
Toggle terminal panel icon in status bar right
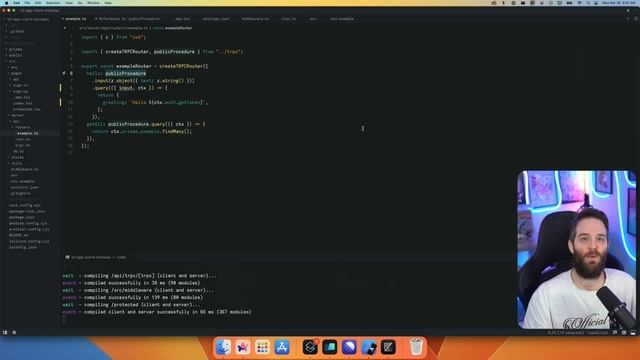[x=624, y=333]
